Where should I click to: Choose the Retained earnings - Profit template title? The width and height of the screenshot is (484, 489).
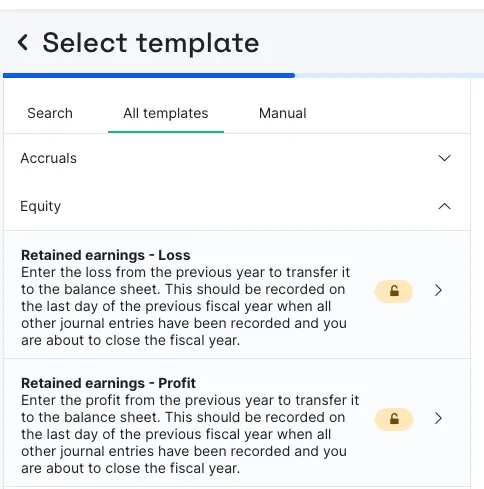(108, 383)
